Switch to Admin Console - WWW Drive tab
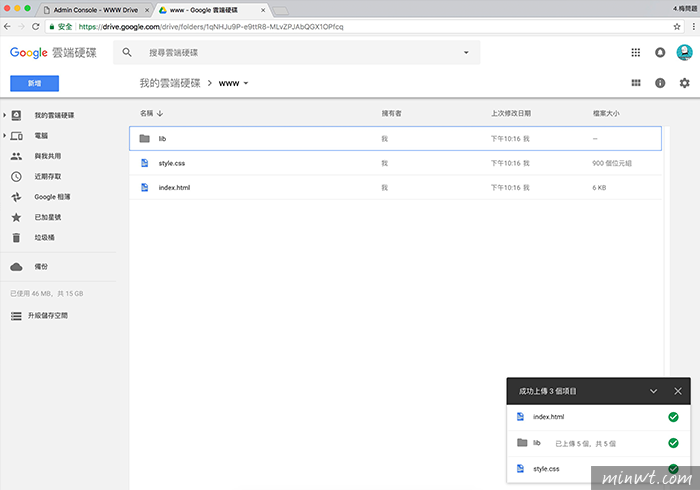700x490 pixels. tap(96, 10)
